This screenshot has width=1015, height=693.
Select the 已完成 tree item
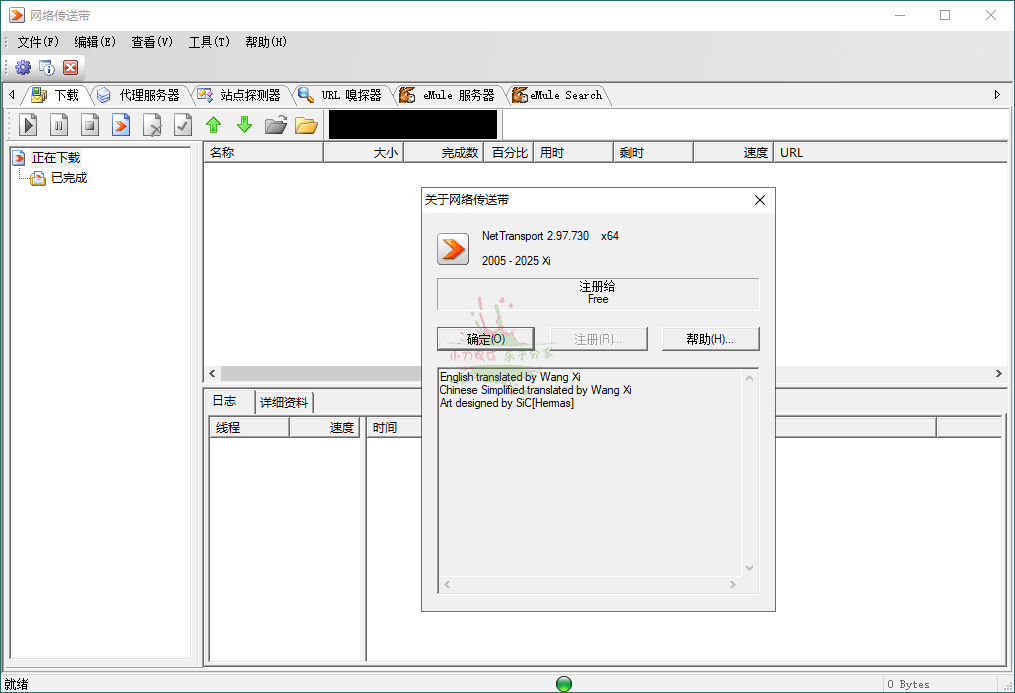pyautogui.click(x=68, y=178)
